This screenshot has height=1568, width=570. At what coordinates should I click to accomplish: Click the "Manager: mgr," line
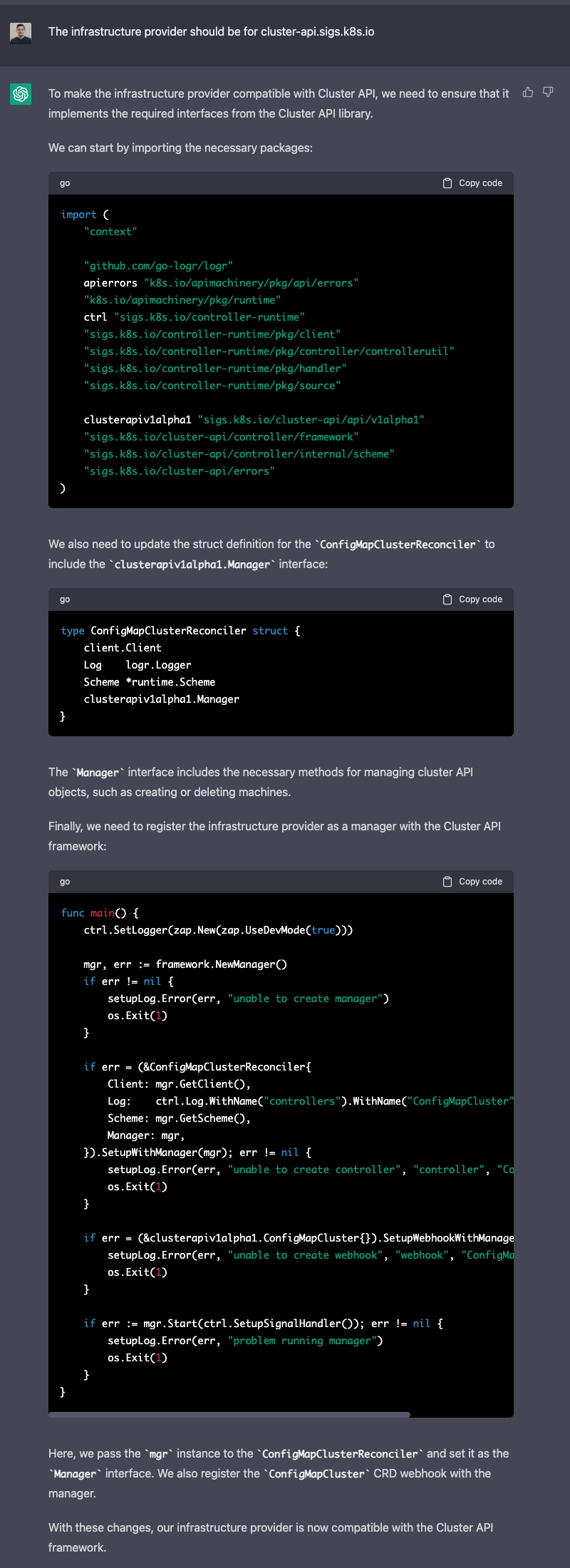146,1135
